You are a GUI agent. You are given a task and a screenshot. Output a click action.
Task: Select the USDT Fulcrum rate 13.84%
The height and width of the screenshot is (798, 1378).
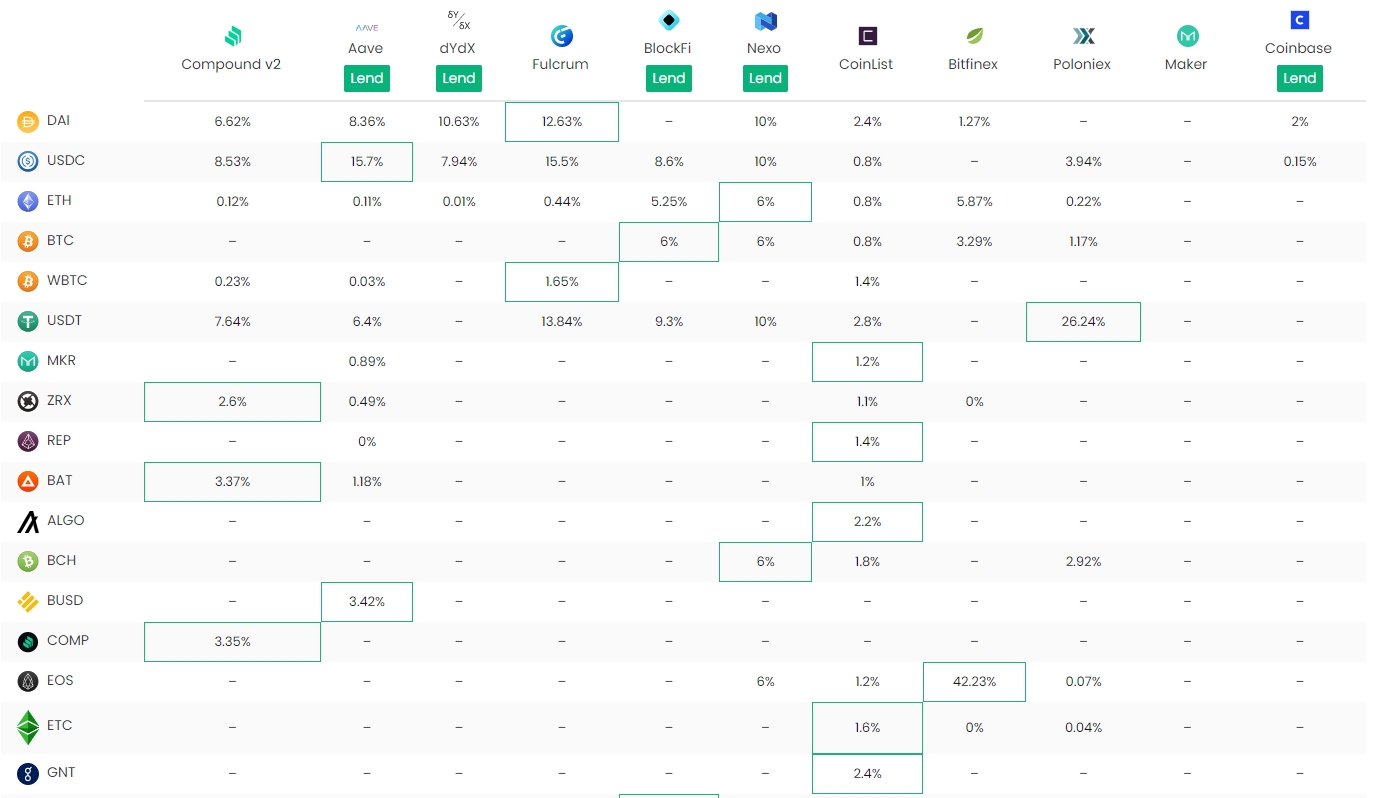click(x=562, y=322)
